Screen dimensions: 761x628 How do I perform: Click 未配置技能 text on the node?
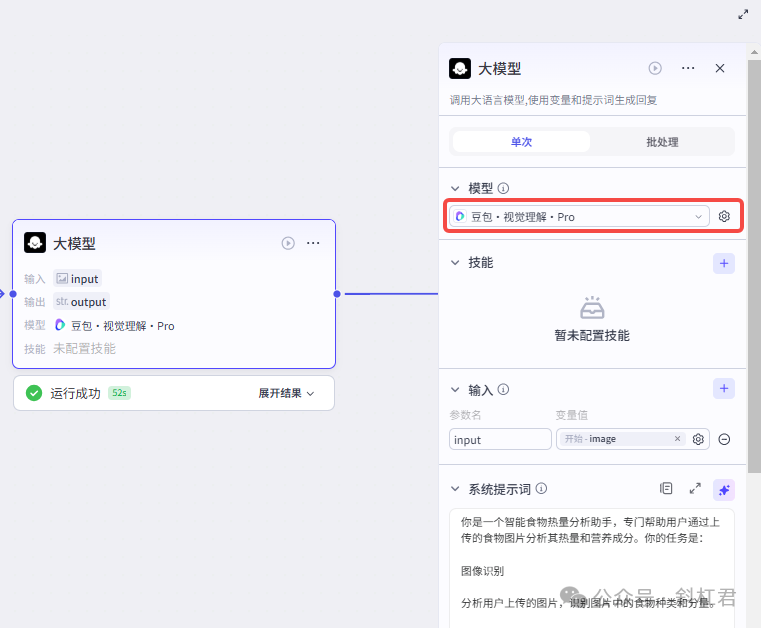click(x=84, y=348)
